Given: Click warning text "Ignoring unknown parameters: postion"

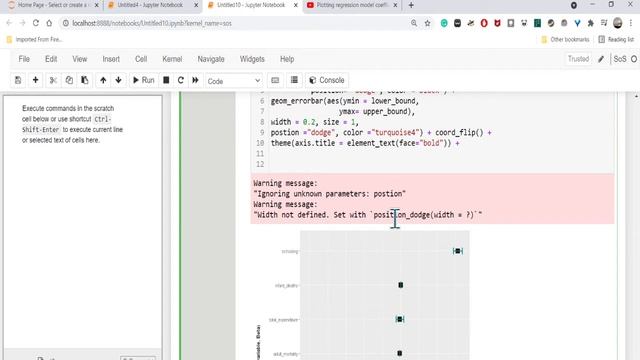Looking at the screenshot, I should click(x=329, y=194).
